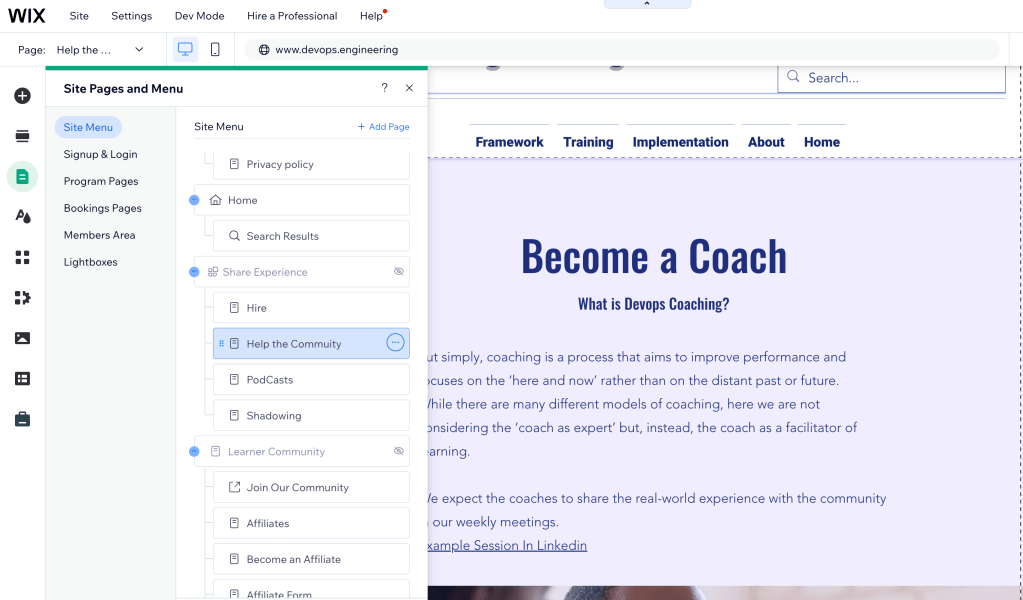1023x600 pixels.
Task: Click the Wix logo
Action: click(x=26, y=16)
